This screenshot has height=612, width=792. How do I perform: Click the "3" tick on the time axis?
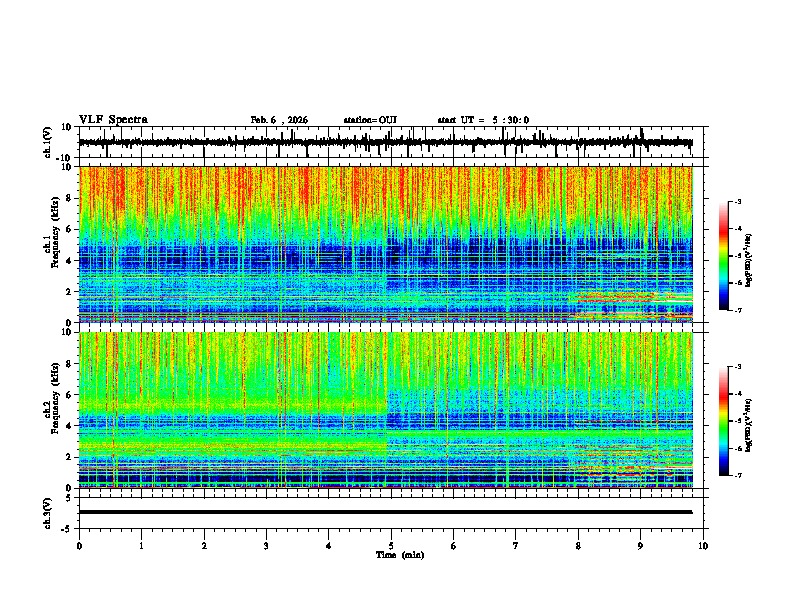click(266, 546)
